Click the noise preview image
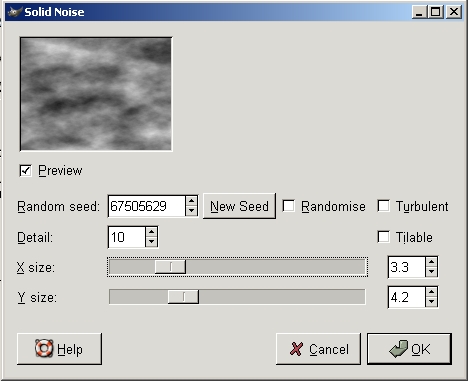Viewport: 468px width, 381px height. 96,94
